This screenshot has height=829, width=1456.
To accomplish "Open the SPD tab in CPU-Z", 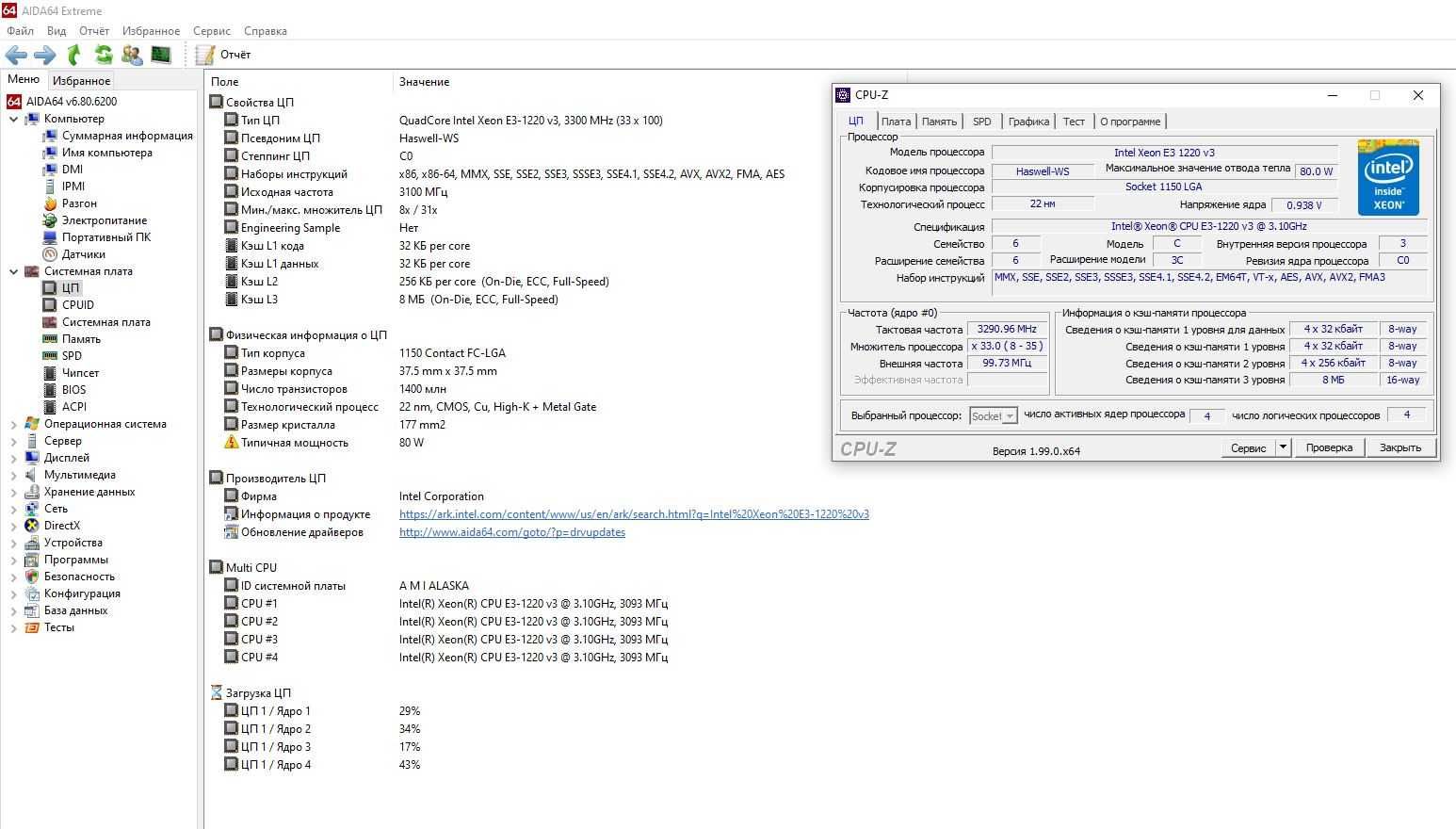I will pos(982,122).
